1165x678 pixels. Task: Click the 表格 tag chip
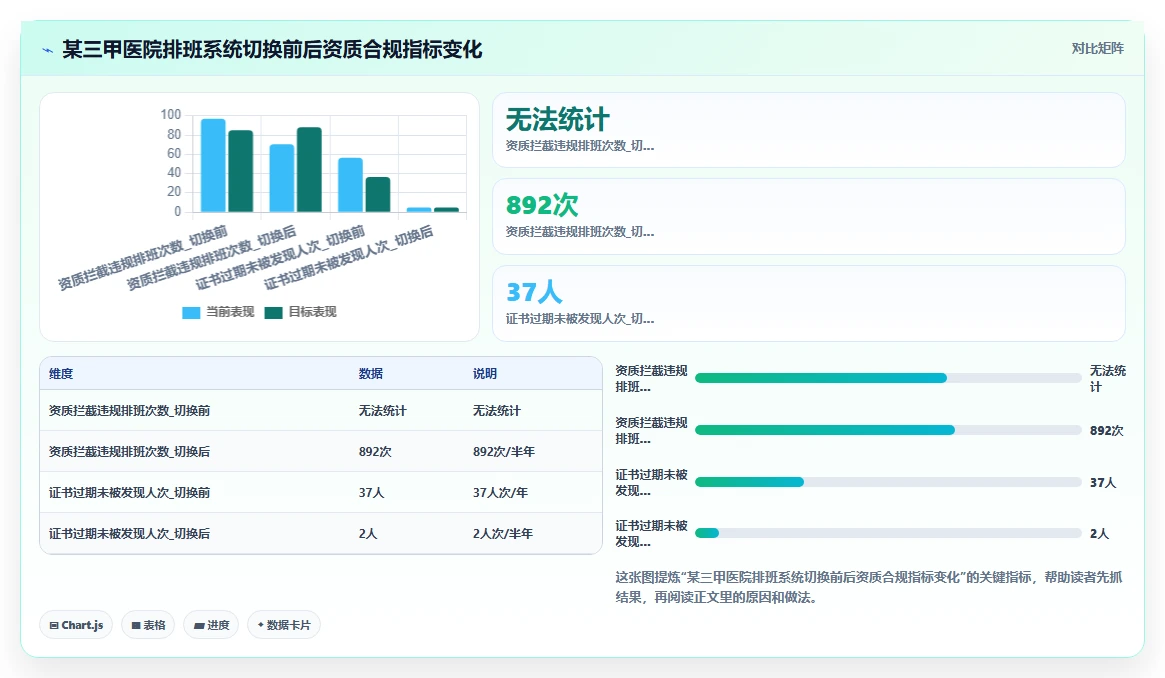click(148, 625)
